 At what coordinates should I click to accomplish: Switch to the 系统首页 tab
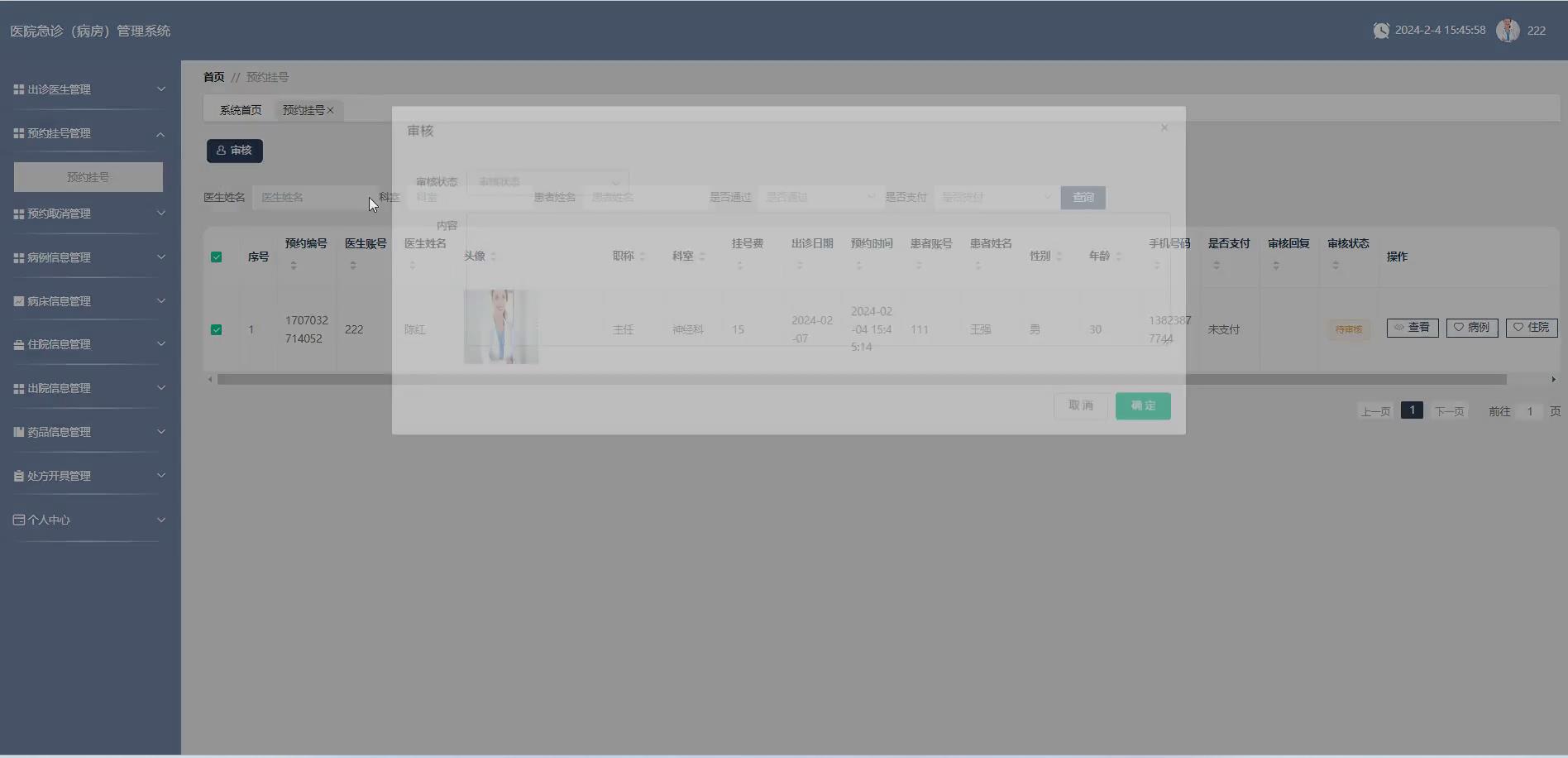240,108
